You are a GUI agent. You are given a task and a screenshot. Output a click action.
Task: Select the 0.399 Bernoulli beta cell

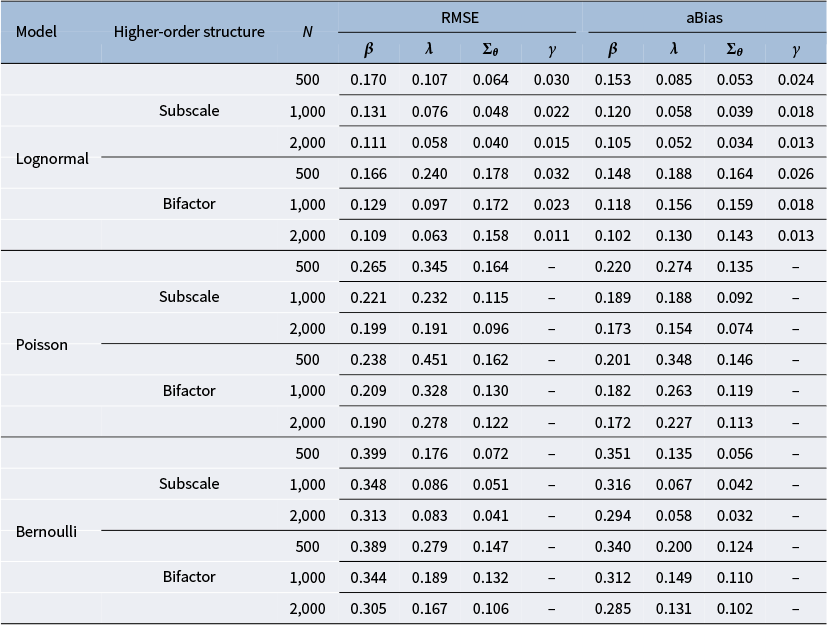368,452
